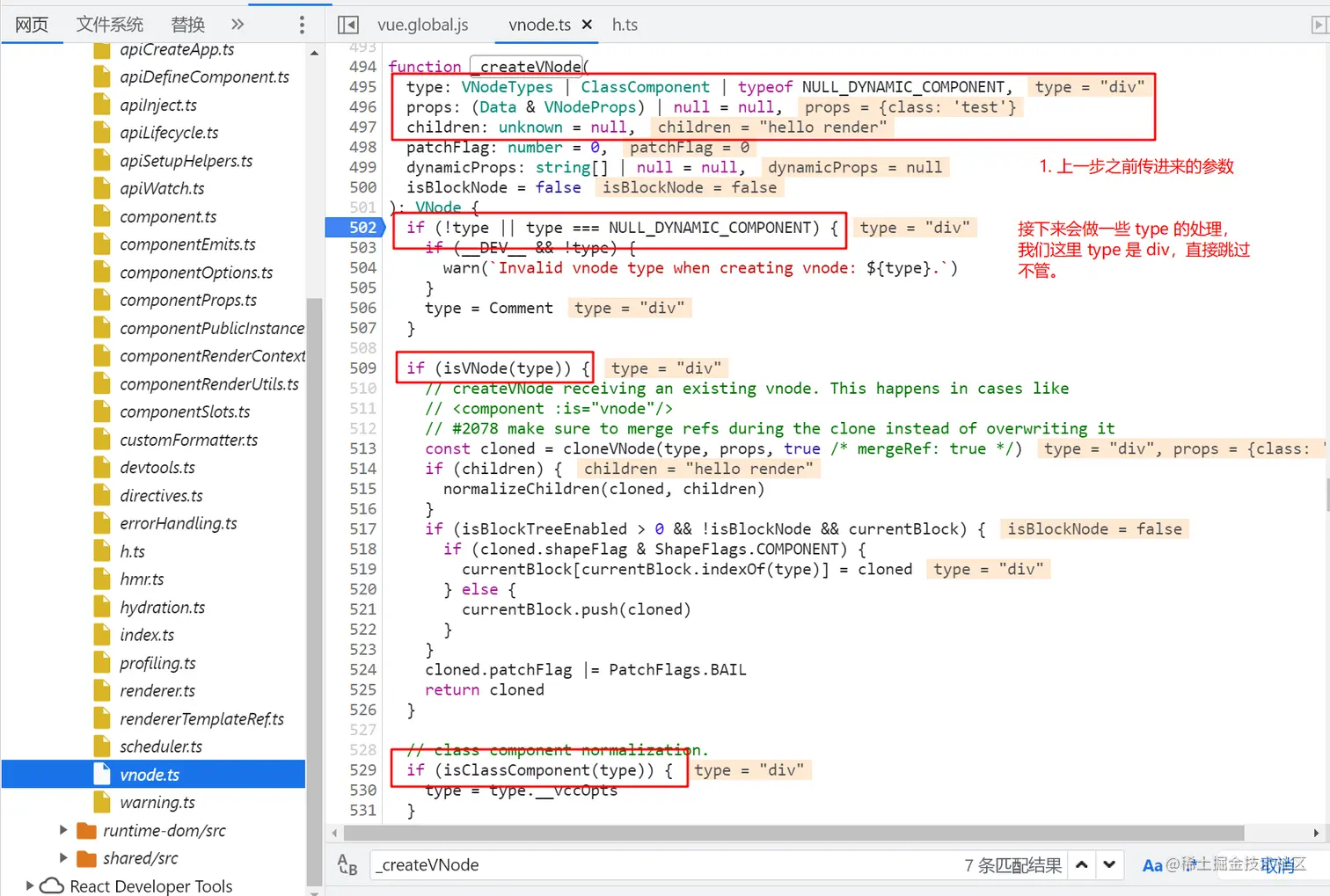Click the componentSlots.ts file icon
This screenshot has height=896, width=1330.
pos(102,412)
